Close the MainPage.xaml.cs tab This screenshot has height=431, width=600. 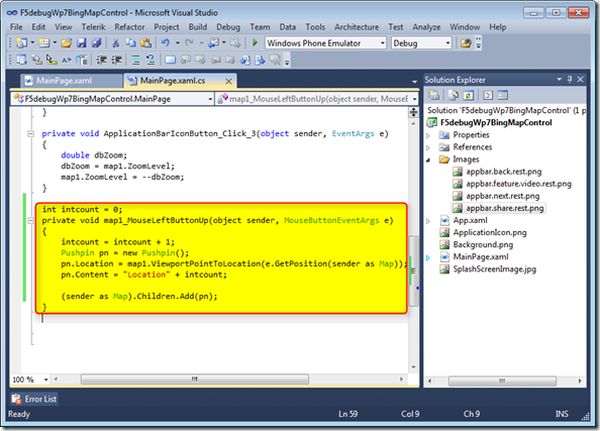(228, 81)
